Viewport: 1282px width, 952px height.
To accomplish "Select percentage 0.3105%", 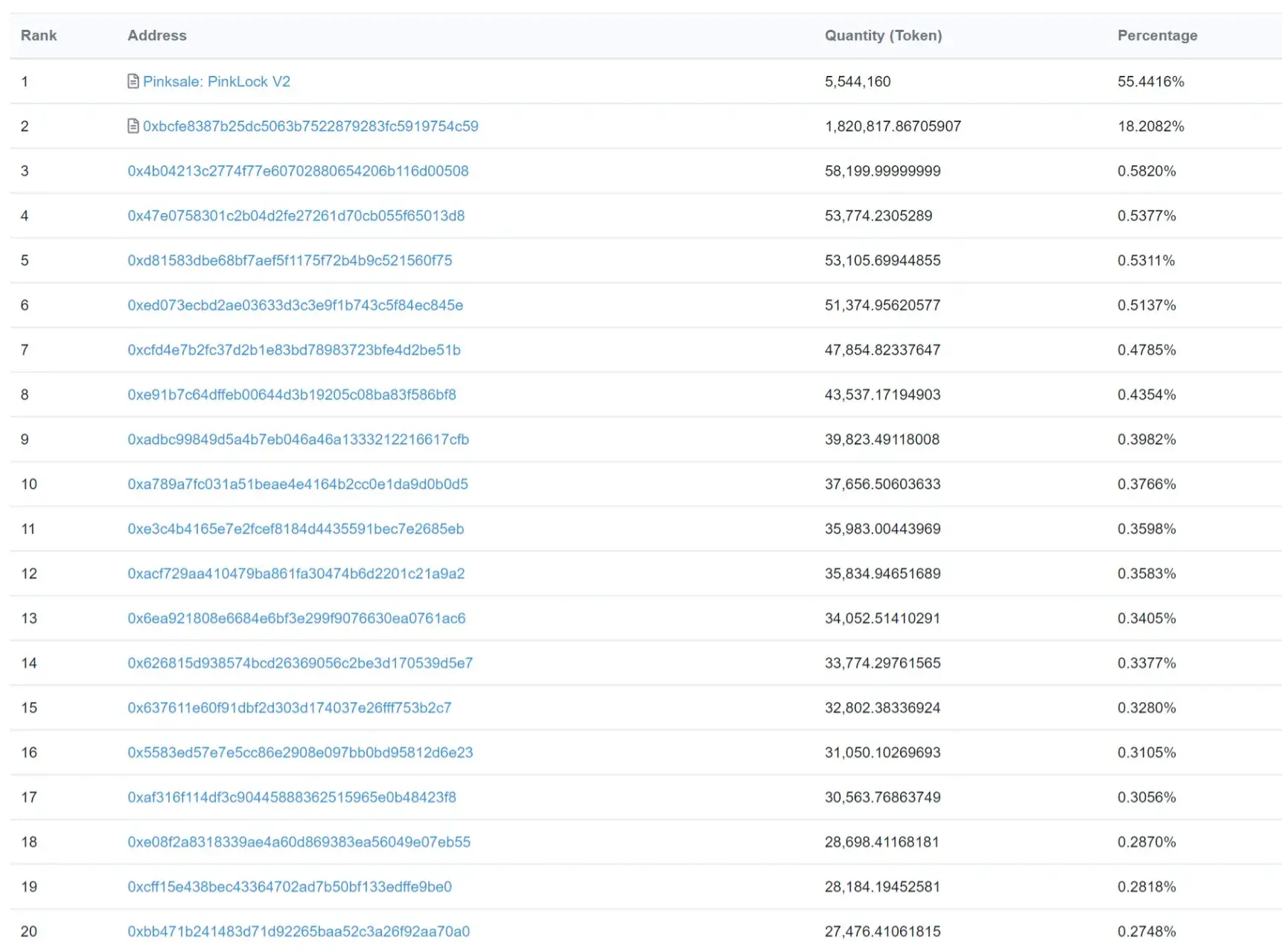I will click(x=1147, y=751).
